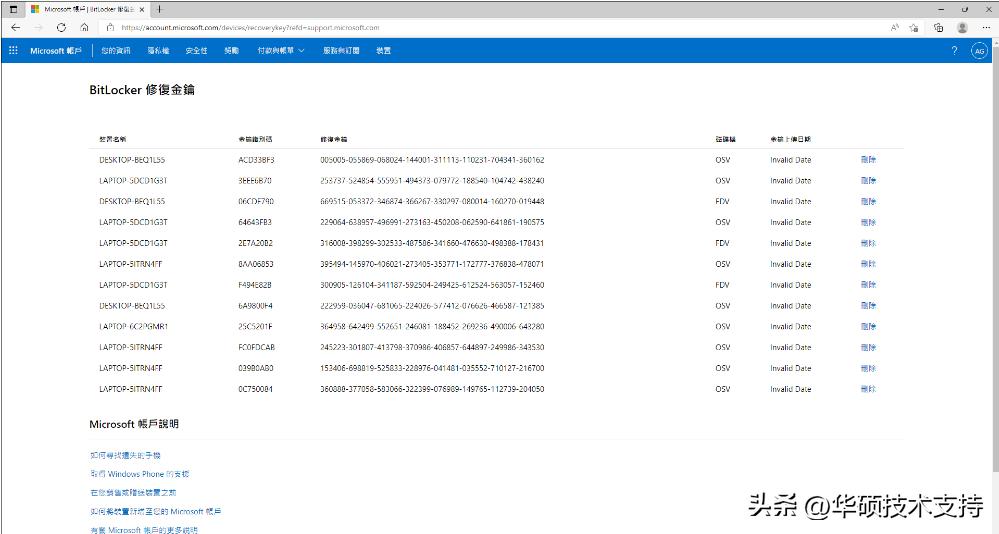Delete the key with ID 03980AB0
The image size is (999, 534).
point(868,368)
